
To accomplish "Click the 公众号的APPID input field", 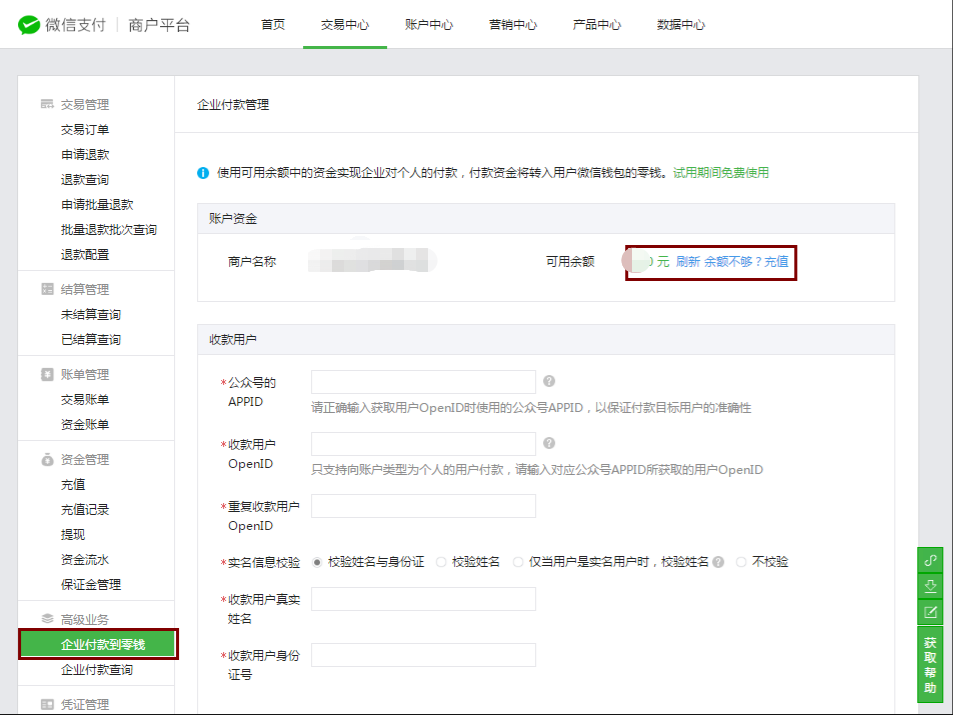I will point(423,382).
